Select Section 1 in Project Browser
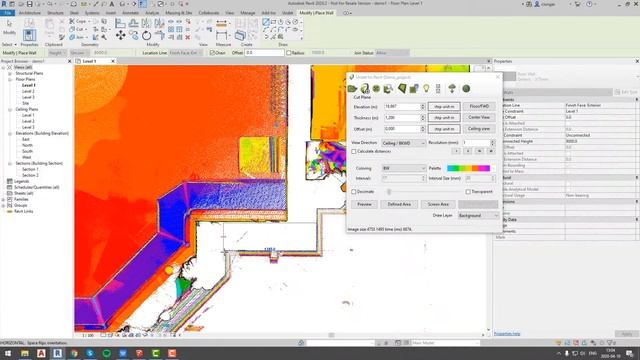 30,169
